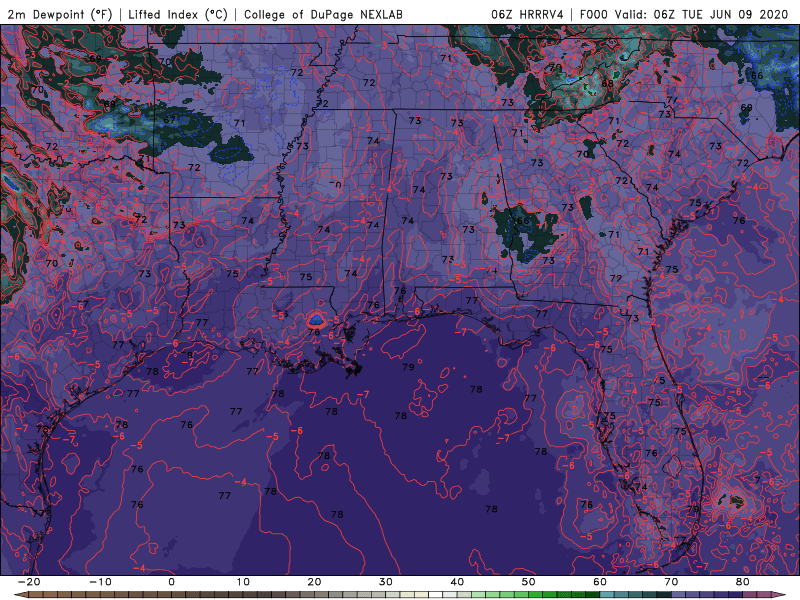Click the 60 tick label on the color scale

pos(600,582)
